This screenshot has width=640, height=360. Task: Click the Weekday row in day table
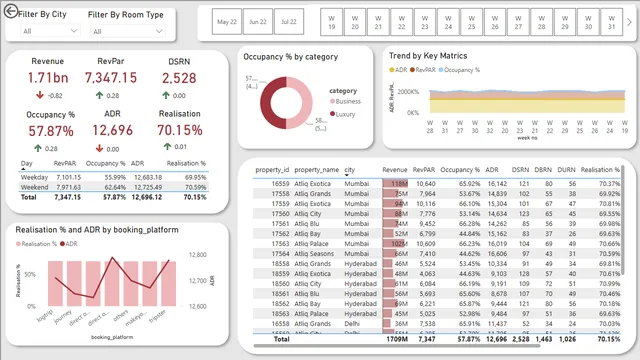[x=113, y=177]
